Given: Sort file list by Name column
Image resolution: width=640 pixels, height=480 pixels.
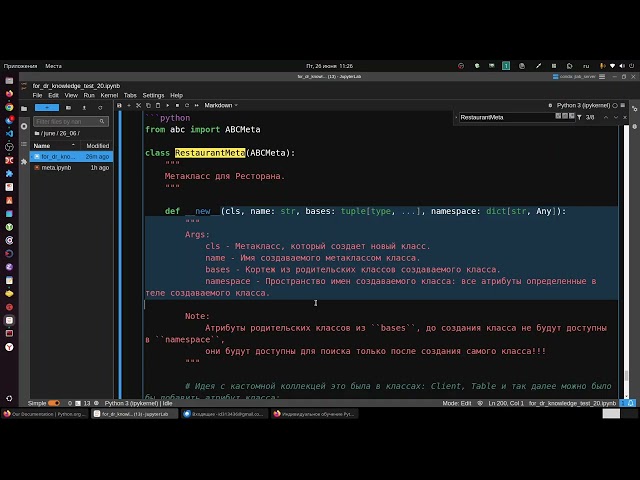Looking at the screenshot, I should click(55, 146).
